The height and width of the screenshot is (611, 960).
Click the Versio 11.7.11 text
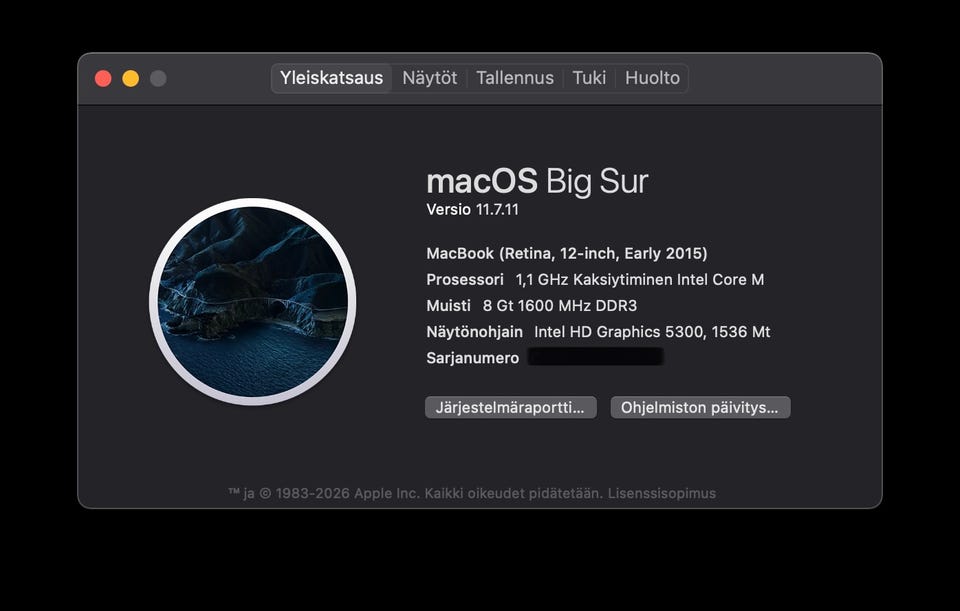(x=472, y=210)
